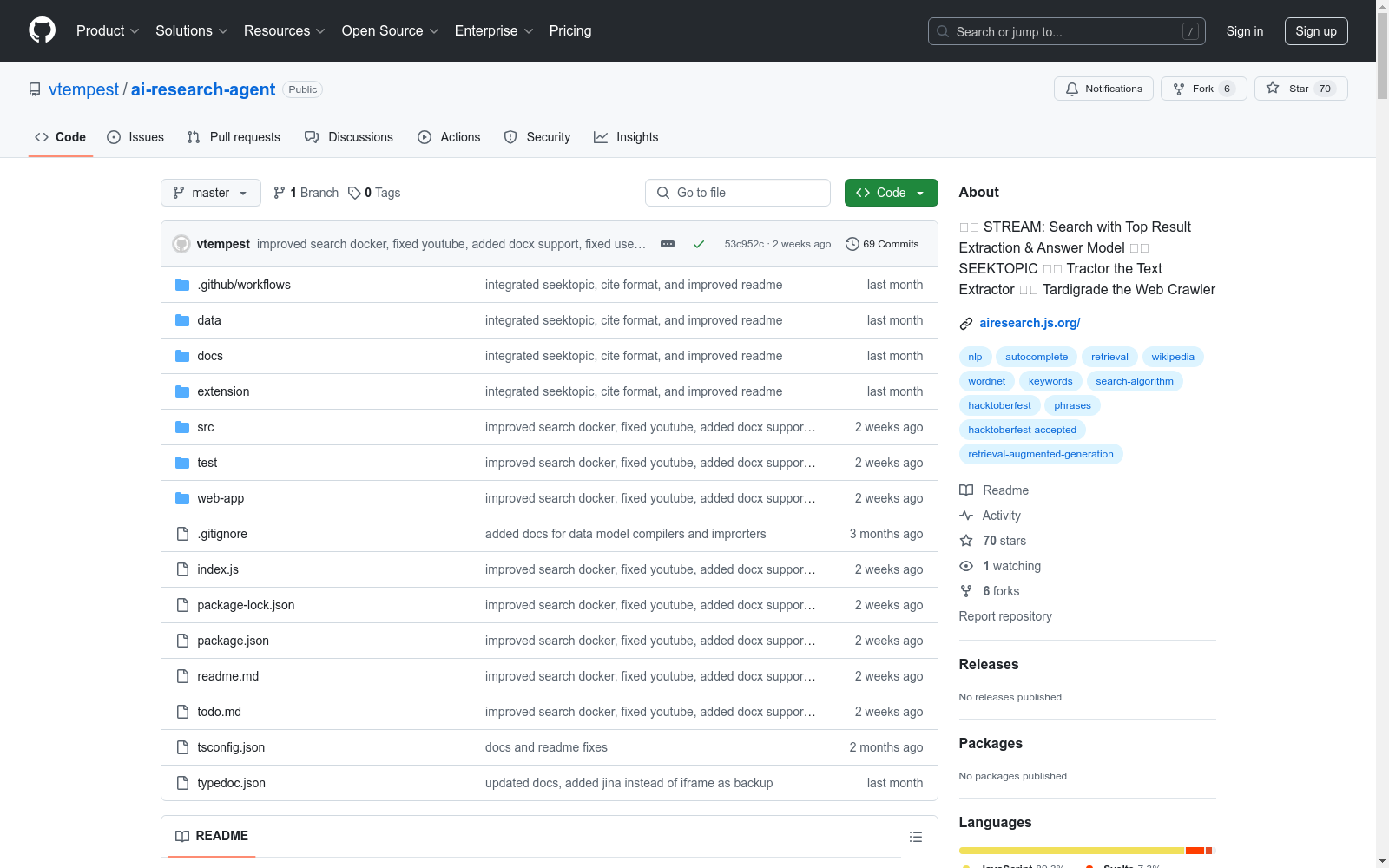Click the hacktoberfest-accepted topic tag
Screen dimensions: 1389x868
[1022, 430]
